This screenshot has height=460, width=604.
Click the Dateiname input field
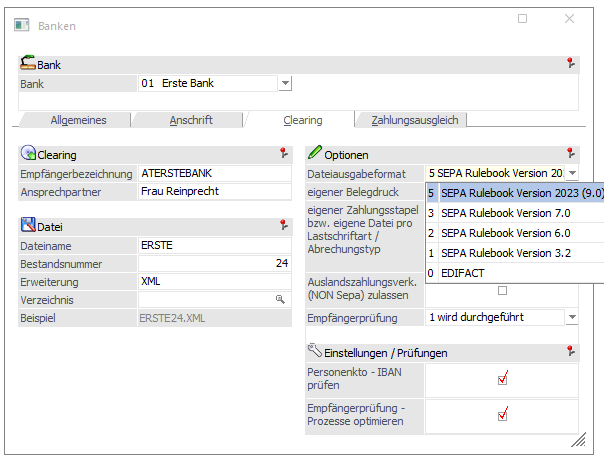click(x=214, y=245)
